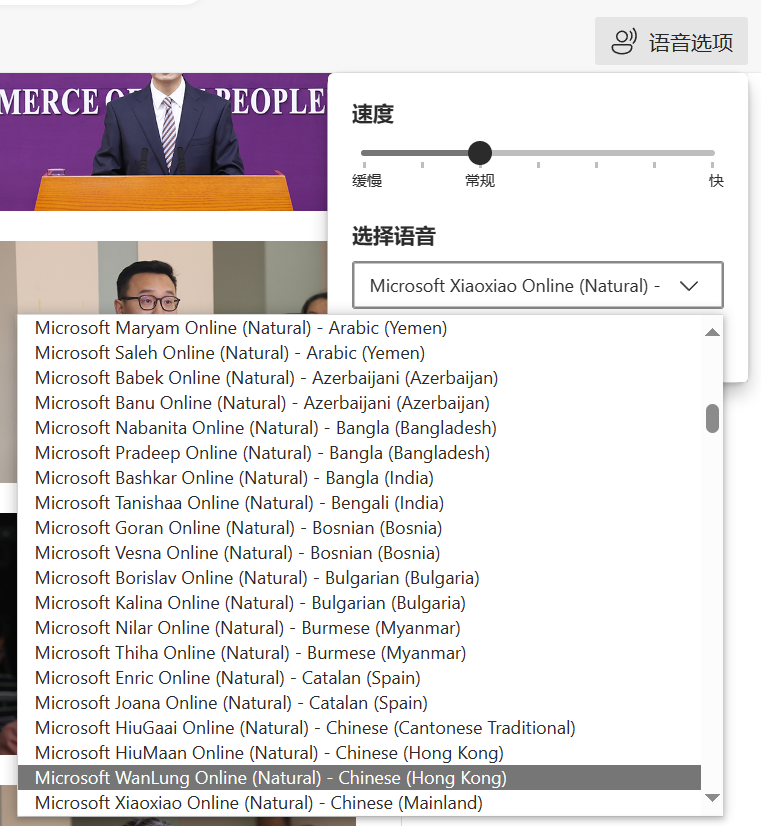Select Microsoft Saleh Arabic (Yemen) voice

click(359, 353)
